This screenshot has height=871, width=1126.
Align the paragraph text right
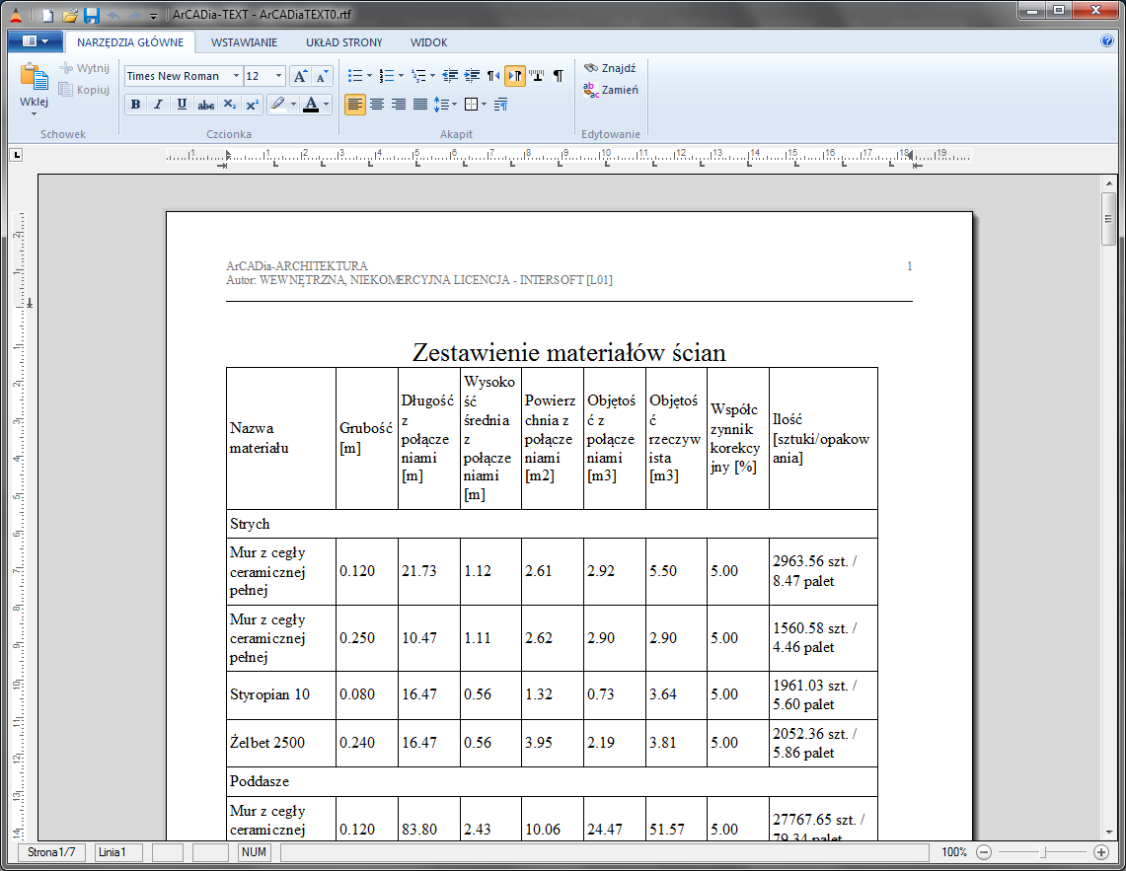(x=399, y=105)
